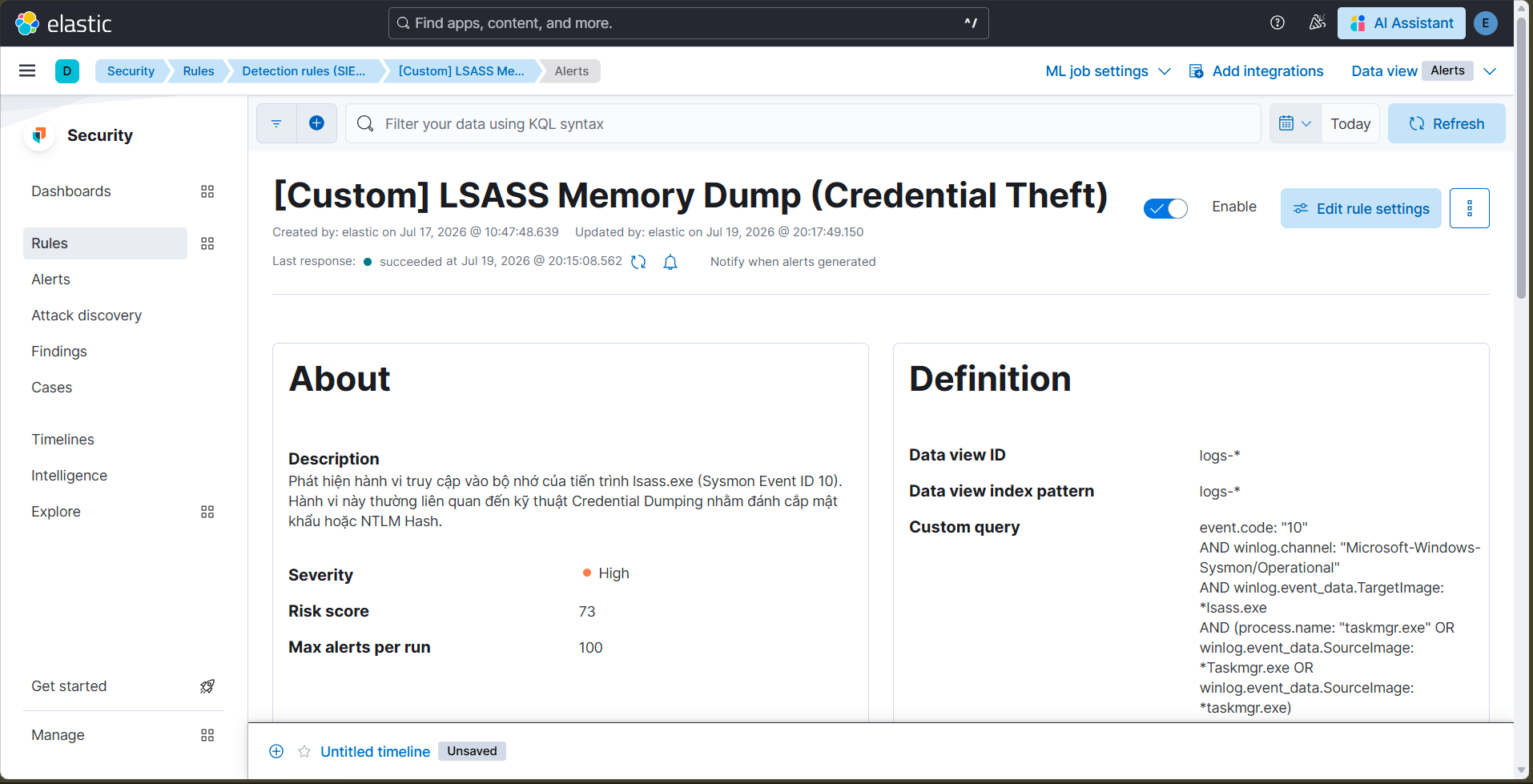Open Cases in side navigation

(51, 388)
